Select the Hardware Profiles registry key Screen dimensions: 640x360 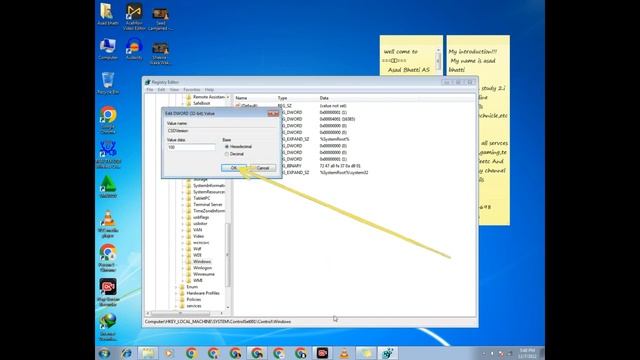[203, 293]
